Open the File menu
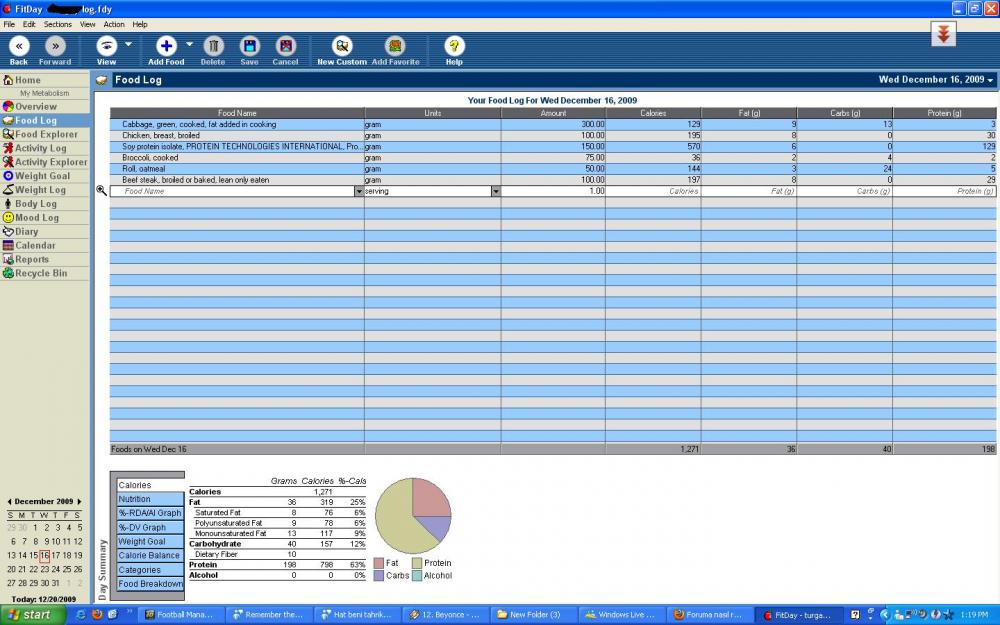Screen dimensions: 1000x625 (x=9, y=24)
